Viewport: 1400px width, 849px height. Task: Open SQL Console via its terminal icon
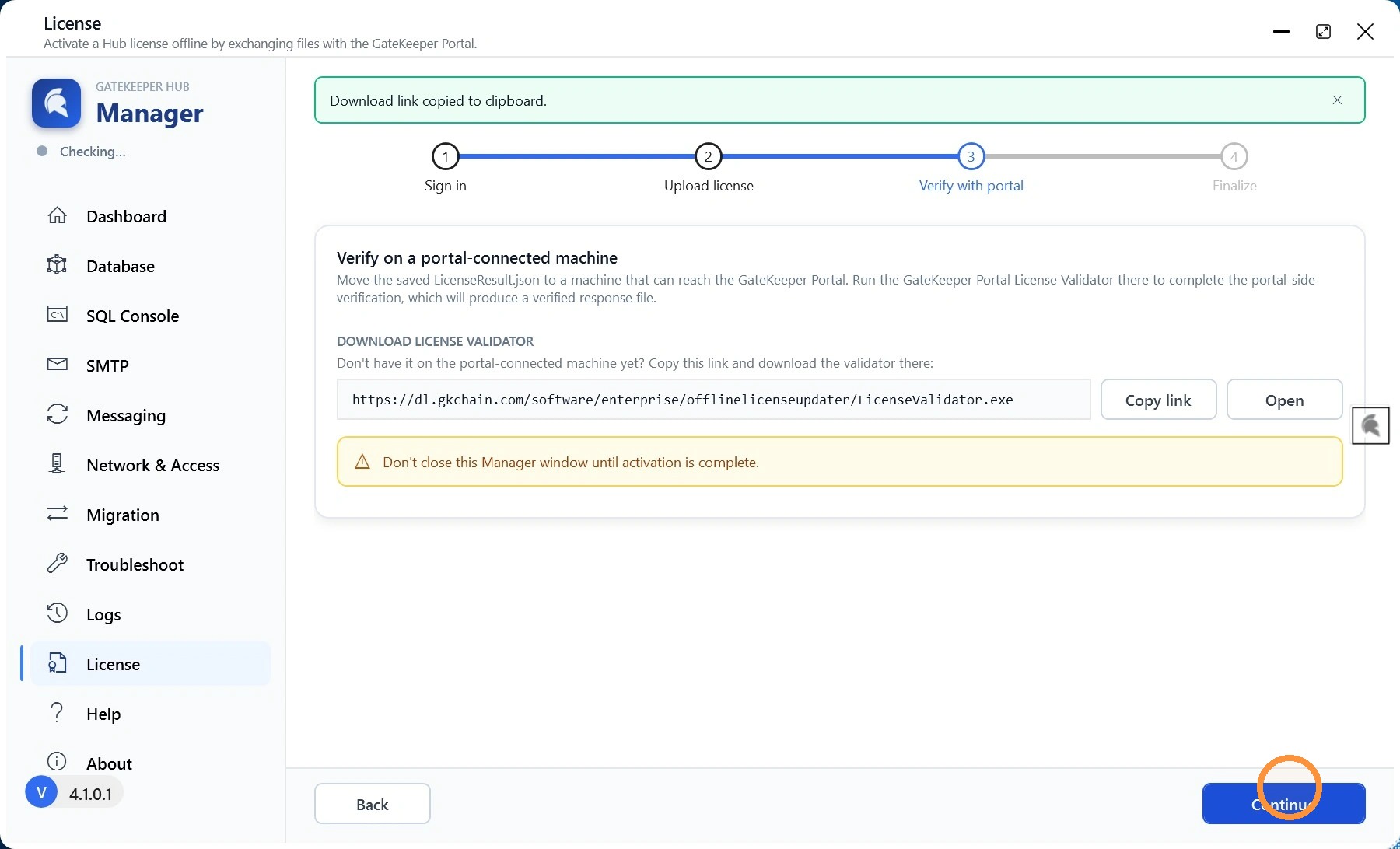(58, 314)
